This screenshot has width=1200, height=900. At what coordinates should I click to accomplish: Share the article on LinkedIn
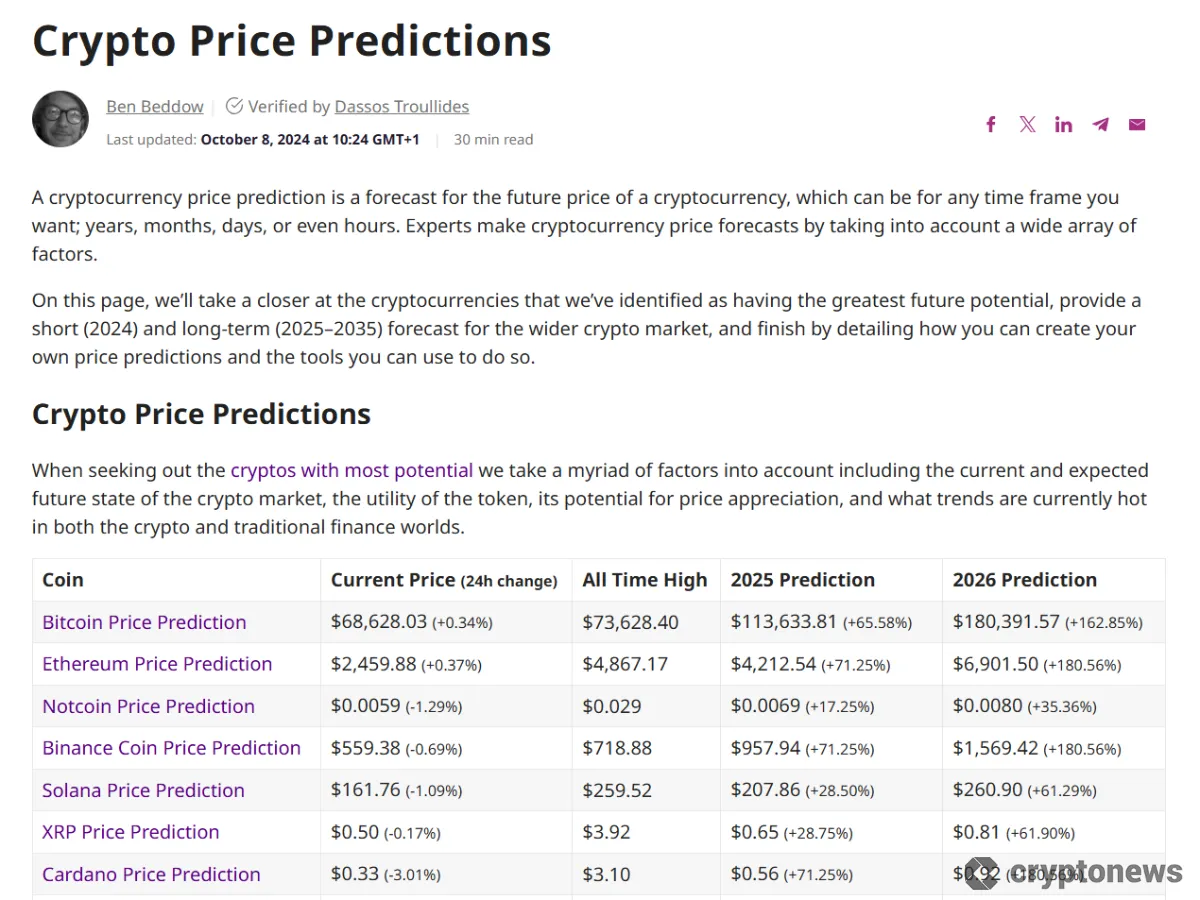tap(1063, 124)
